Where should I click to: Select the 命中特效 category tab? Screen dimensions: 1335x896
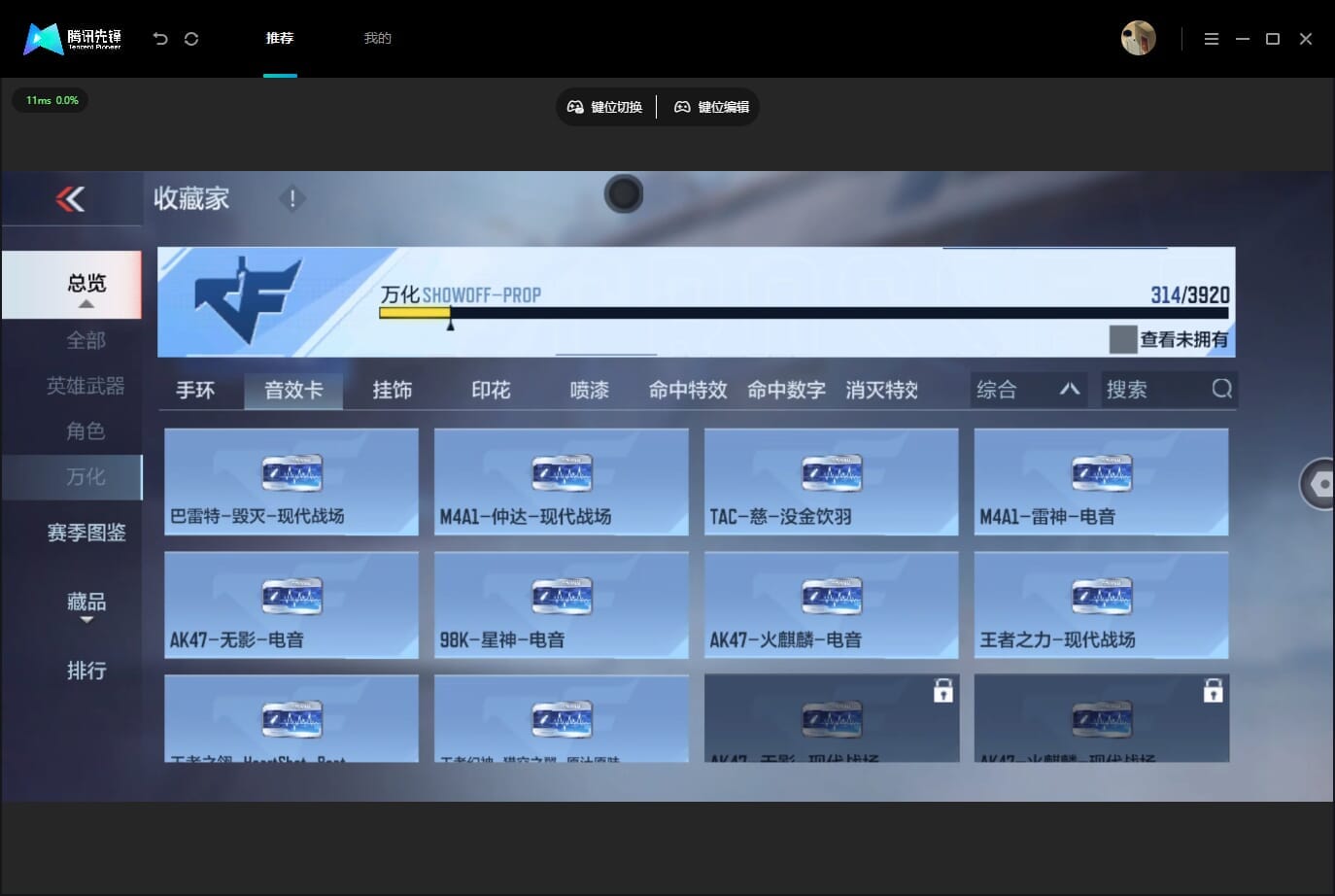click(688, 390)
